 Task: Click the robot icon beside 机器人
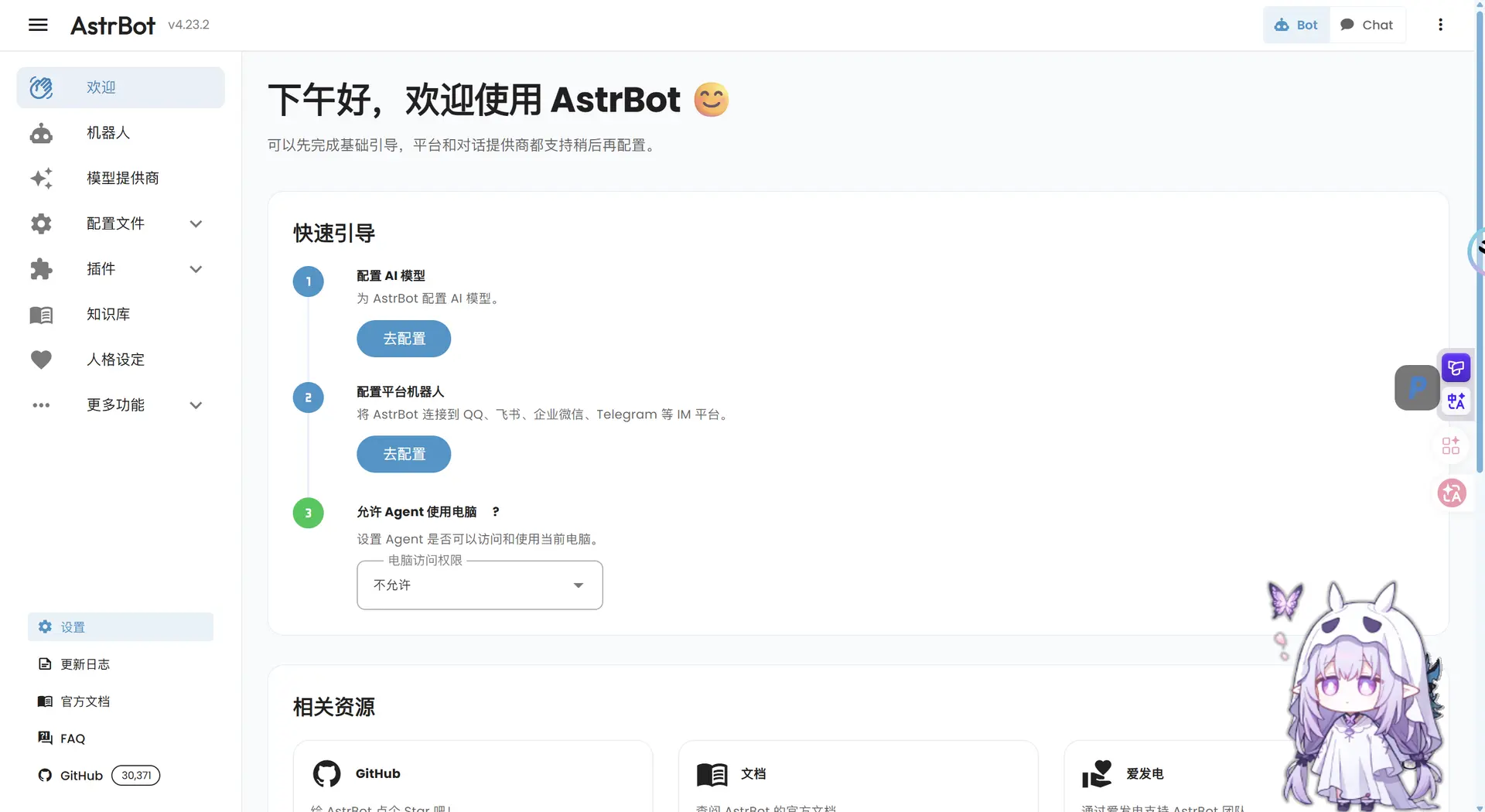click(x=41, y=133)
